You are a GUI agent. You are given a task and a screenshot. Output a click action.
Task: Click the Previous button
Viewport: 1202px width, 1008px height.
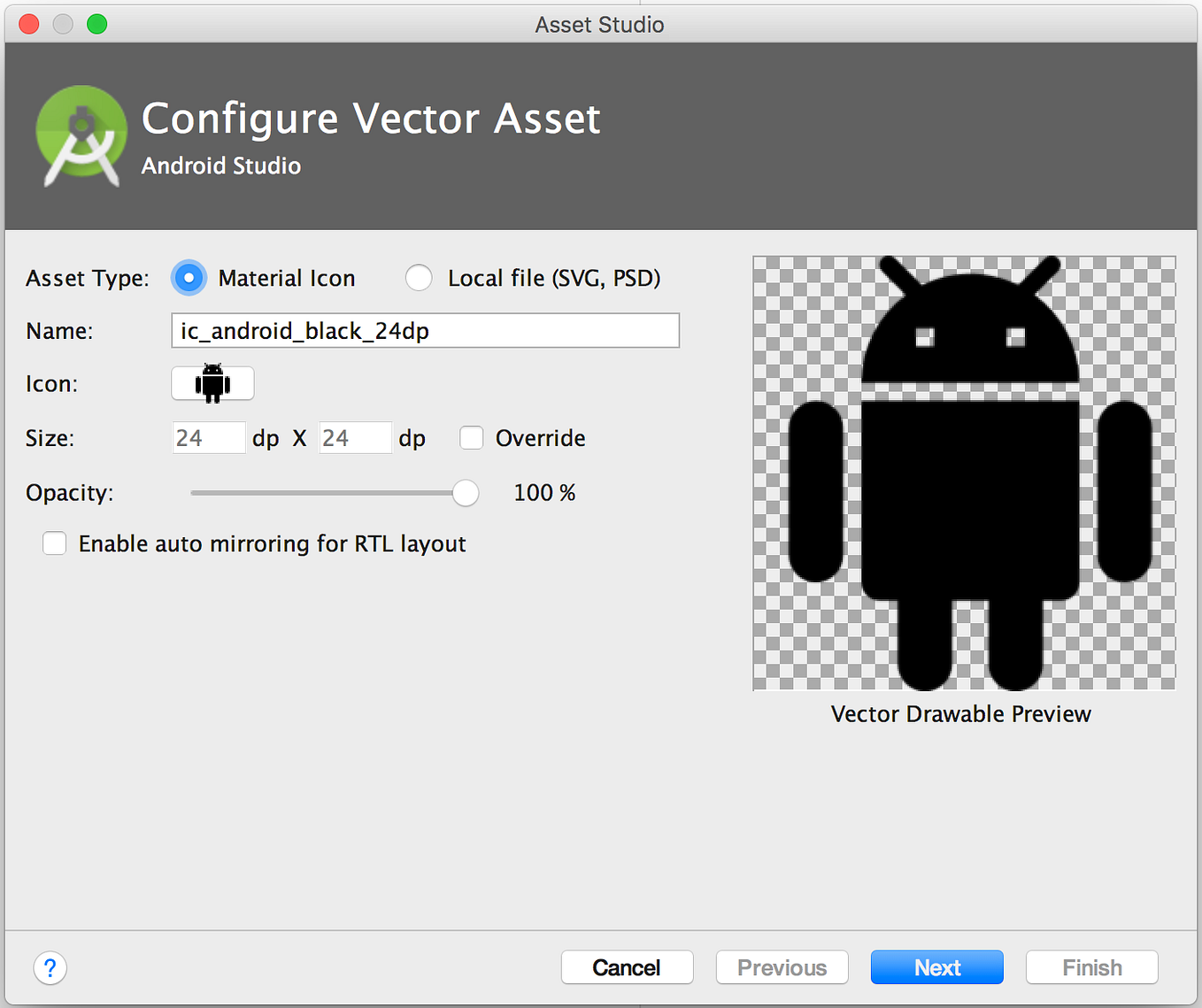[782, 967]
